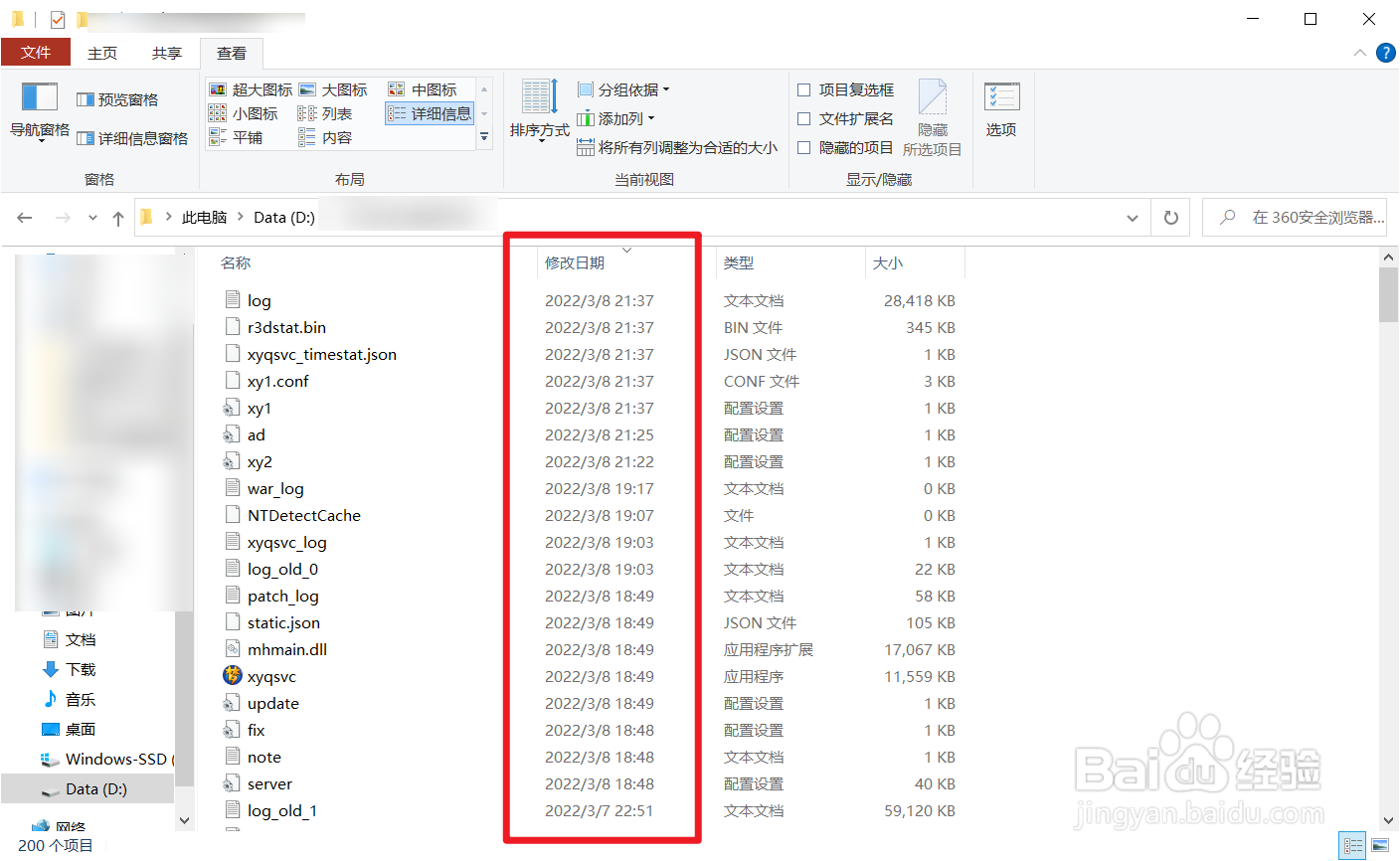1400x861 pixels.
Task: Turn on 项目复选框 item checkboxes
Action: [803, 89]
